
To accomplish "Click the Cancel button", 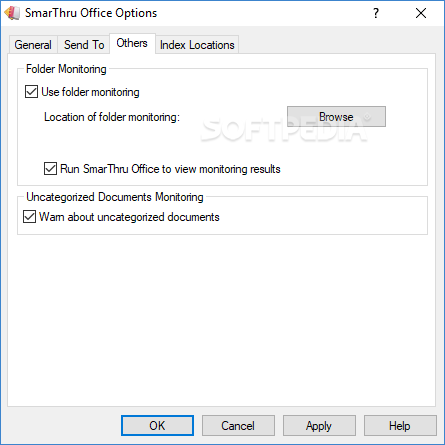I will pos(238,426).
